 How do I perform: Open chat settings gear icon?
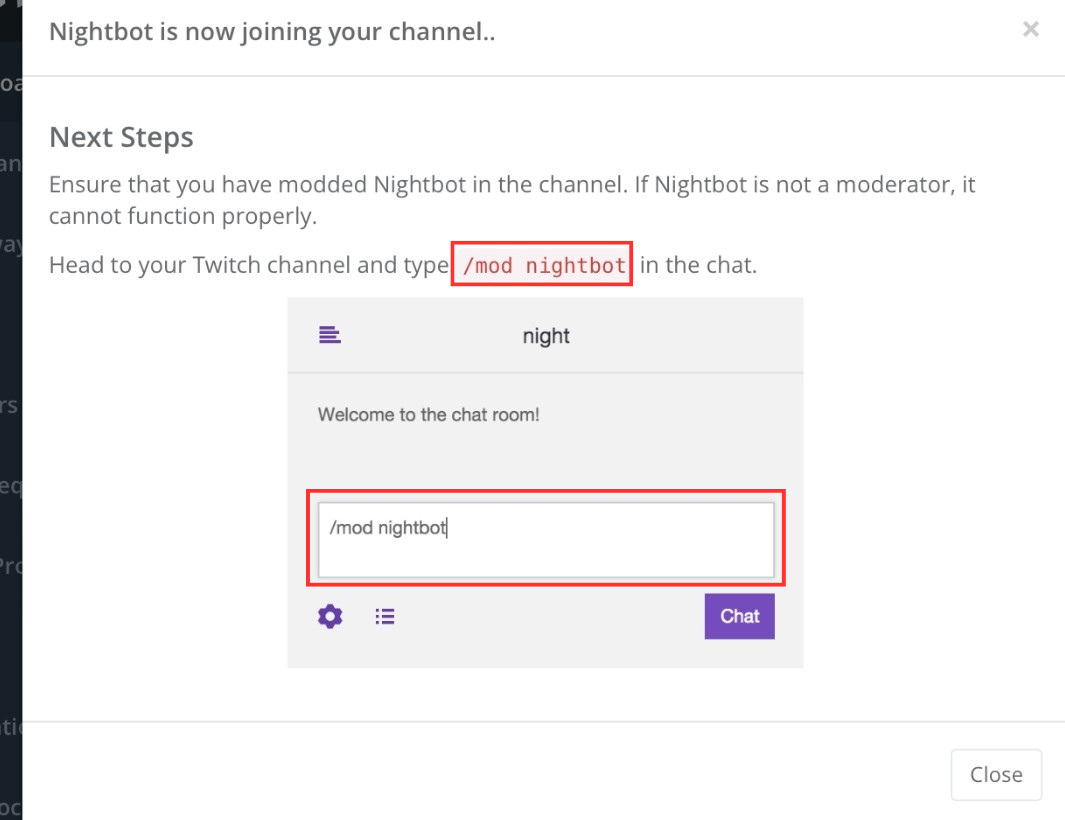(330, 616)
